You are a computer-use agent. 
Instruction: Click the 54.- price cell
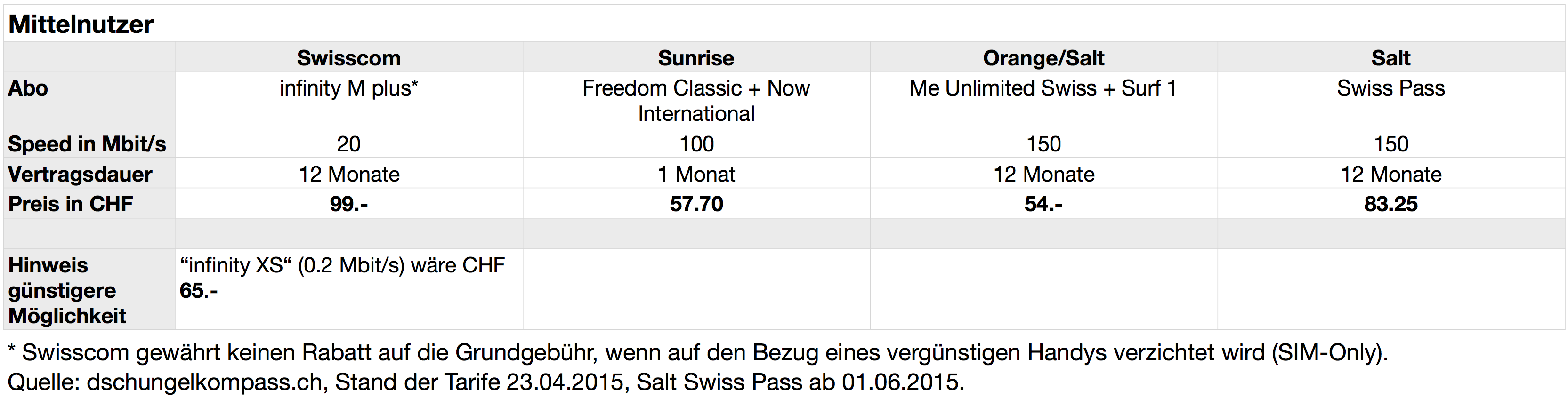pyautogui.click(x=1043, y=204)
